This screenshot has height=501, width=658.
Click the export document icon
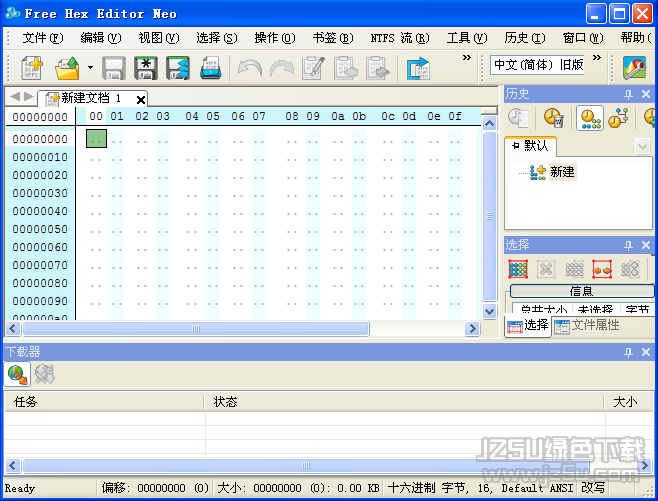(x=418, y=68)
